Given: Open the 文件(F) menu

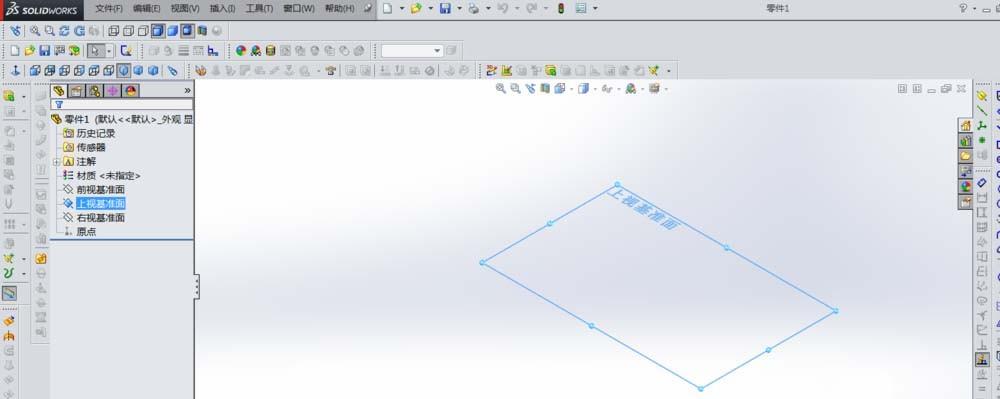Looking at the screenshot, I should pos(109,8).
